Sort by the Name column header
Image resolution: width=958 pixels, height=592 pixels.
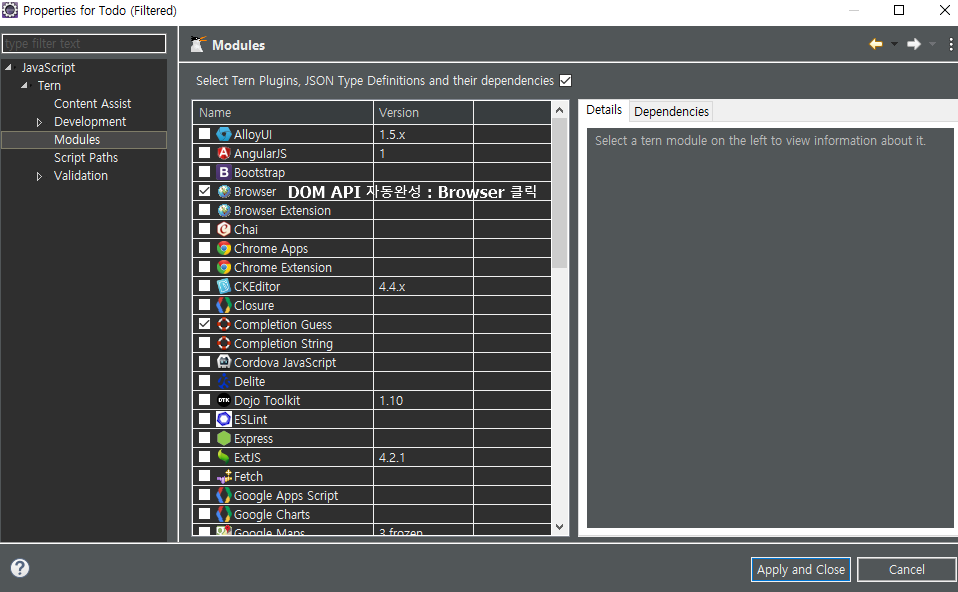click(x=283, y=112)
